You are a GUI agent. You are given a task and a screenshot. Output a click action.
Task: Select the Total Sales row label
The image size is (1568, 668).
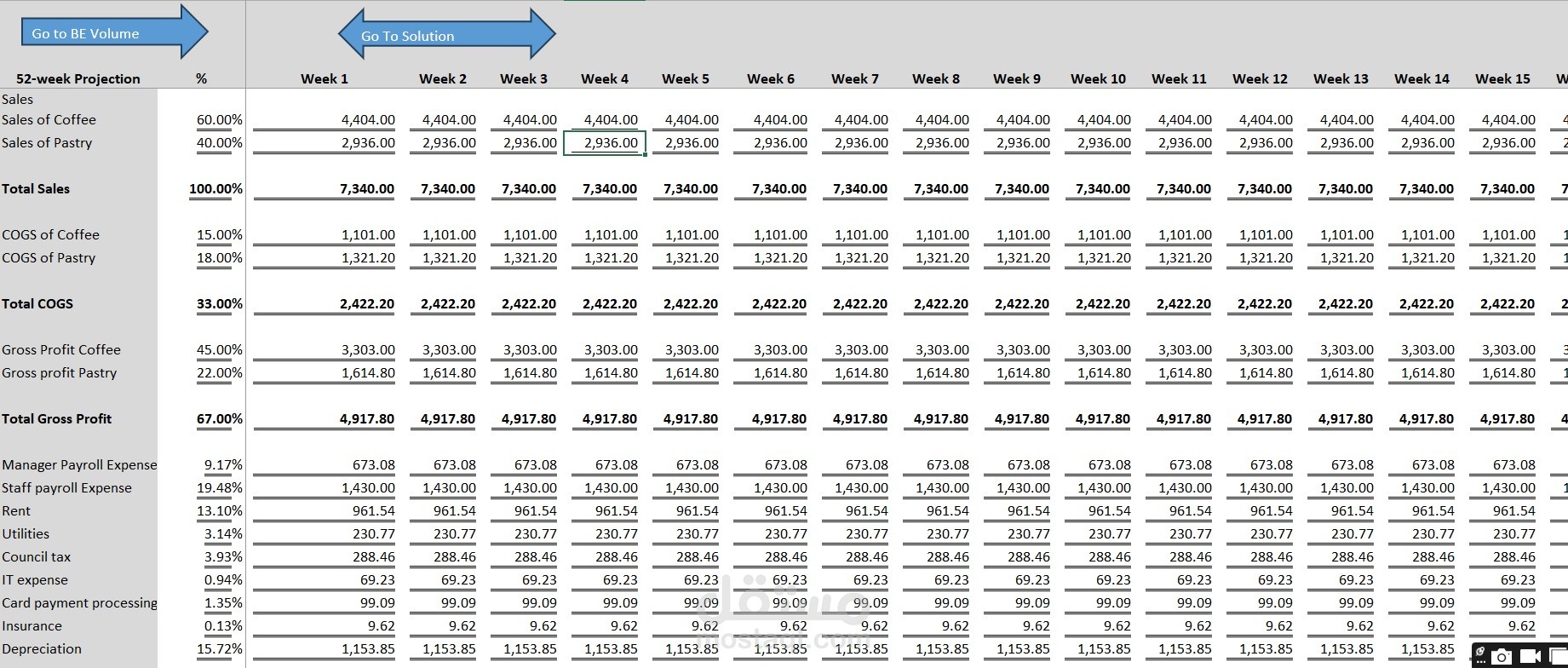pyautogui.click(x=36, y=188)
